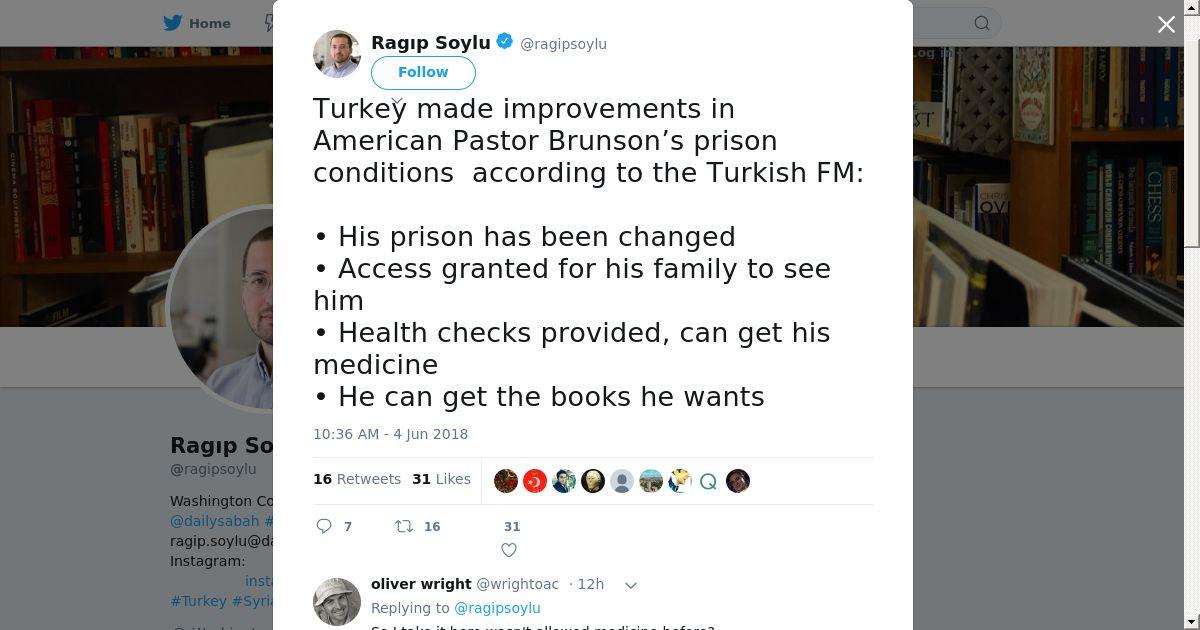The height and width of the screenshot is (630, 1200).
Task: Close the tweet overlay
Action: point(1166,24)
